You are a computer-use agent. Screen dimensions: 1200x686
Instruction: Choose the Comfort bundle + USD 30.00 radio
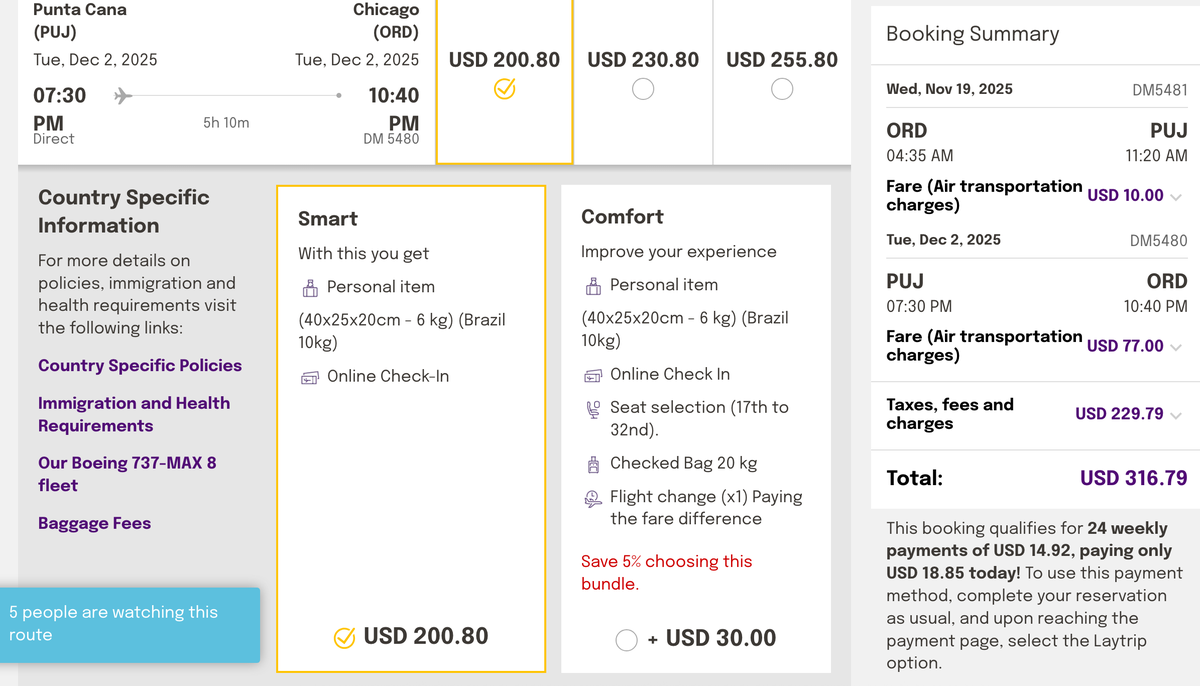tap(627, 640)
